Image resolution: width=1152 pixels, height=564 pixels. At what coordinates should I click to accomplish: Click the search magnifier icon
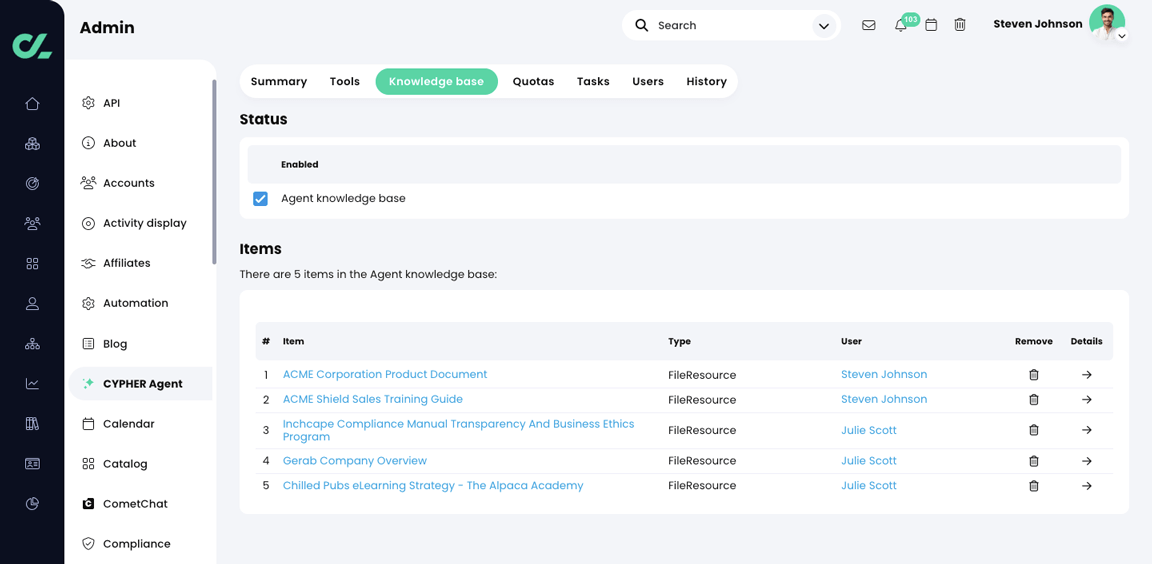pos(641,25)
